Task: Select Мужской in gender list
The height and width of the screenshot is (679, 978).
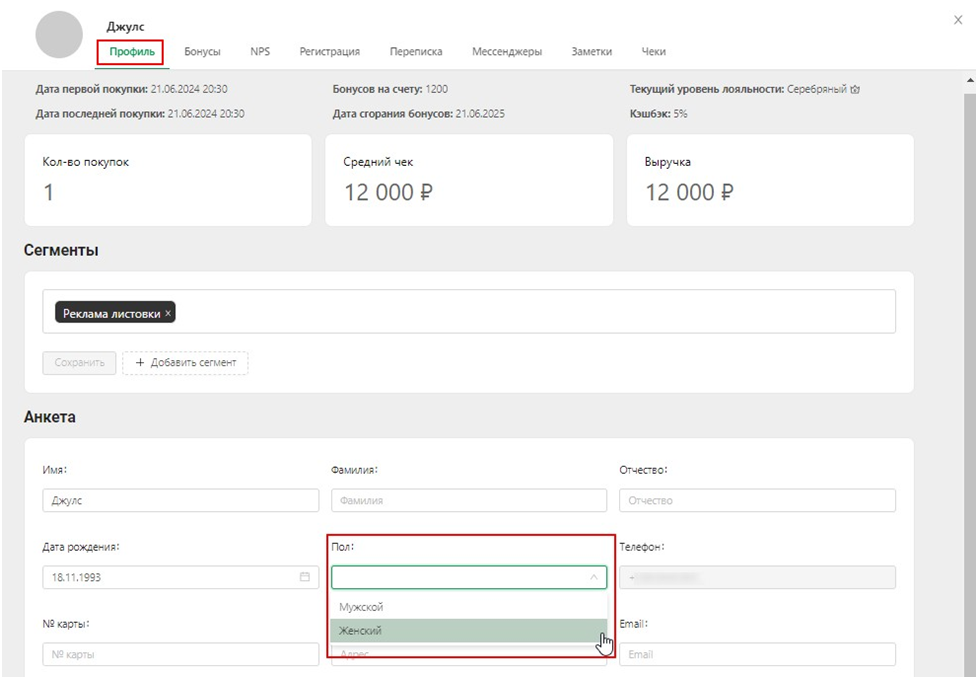Action: 469,607
